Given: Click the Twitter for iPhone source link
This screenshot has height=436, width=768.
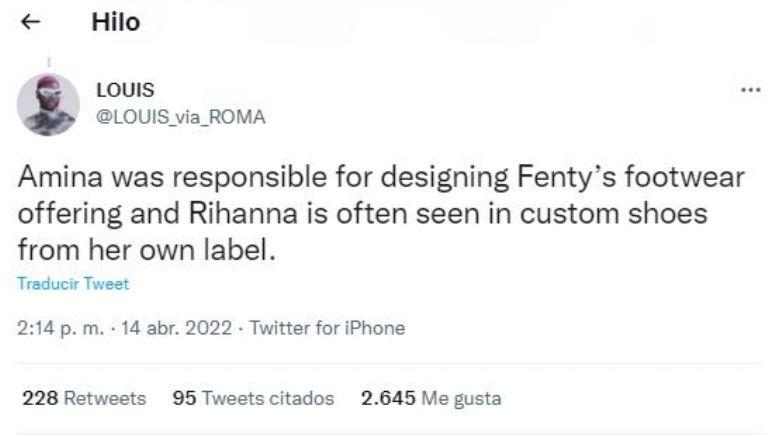Looking at the screenshot, I should (327, 328).
